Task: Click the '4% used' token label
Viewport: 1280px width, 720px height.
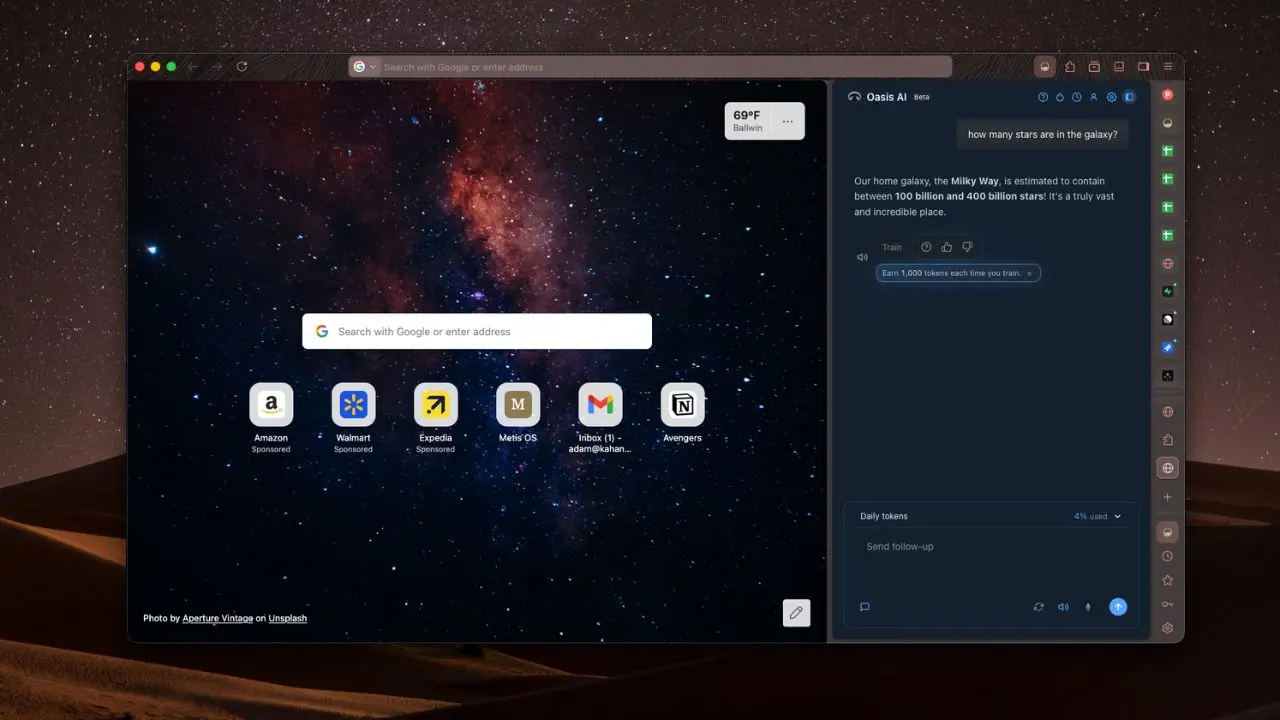Action: click(1090, 516)
